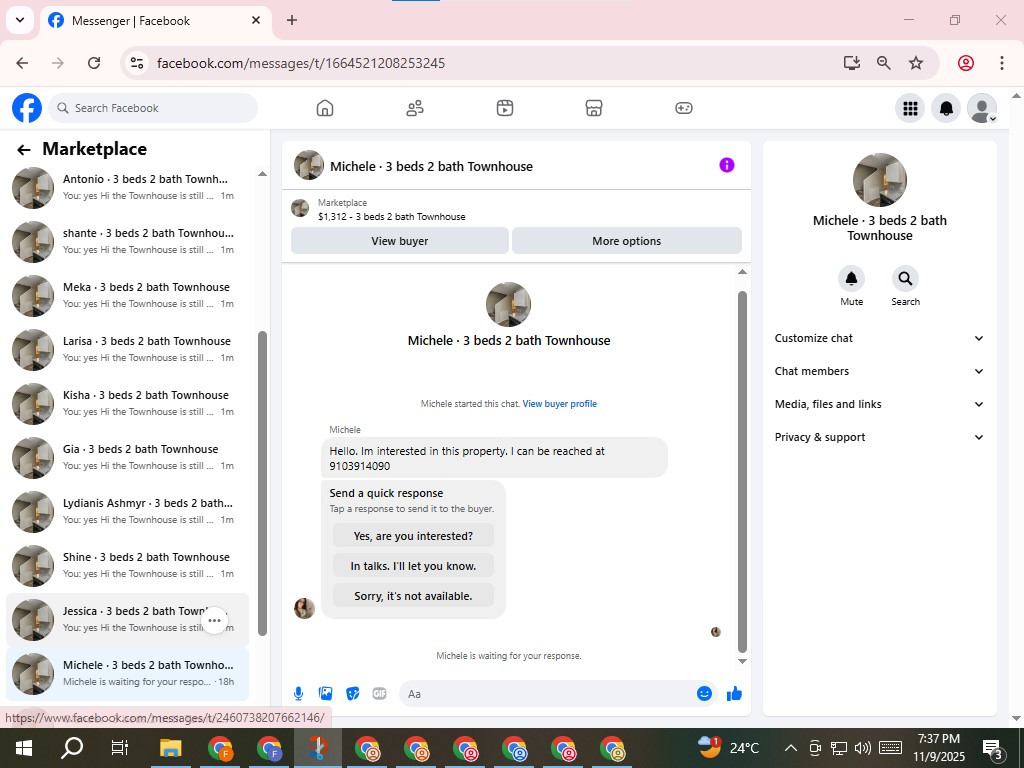The height and width of the screenshot is (768, 1024).
Task: Open shante's conversation
Action: pyautogui.click(x=127, y=242)
